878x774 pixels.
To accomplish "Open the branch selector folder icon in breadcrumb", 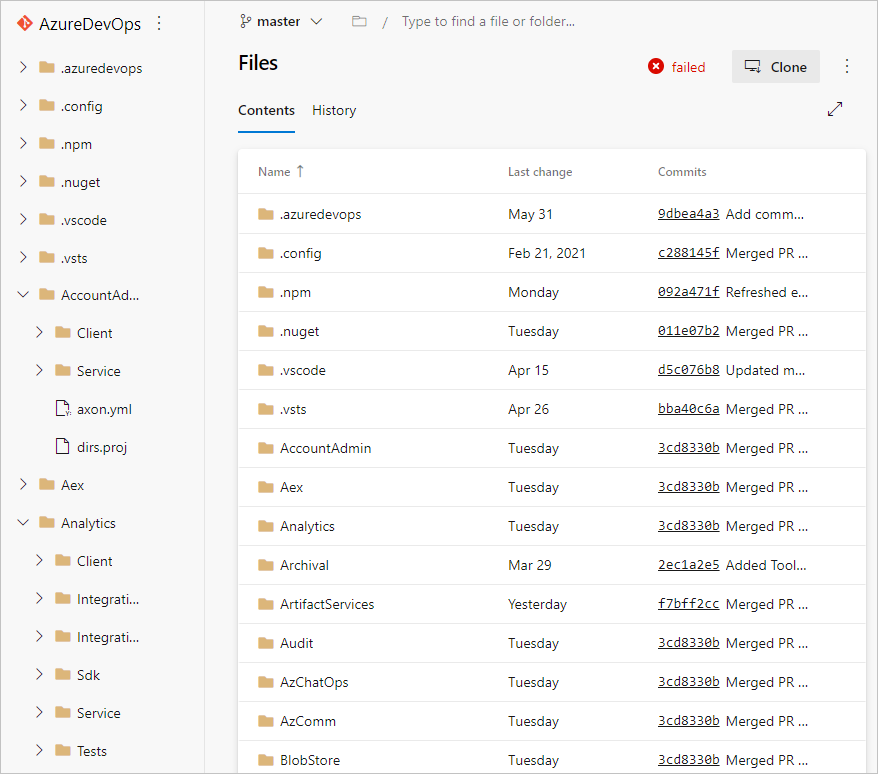I will (x=359, y=20).
